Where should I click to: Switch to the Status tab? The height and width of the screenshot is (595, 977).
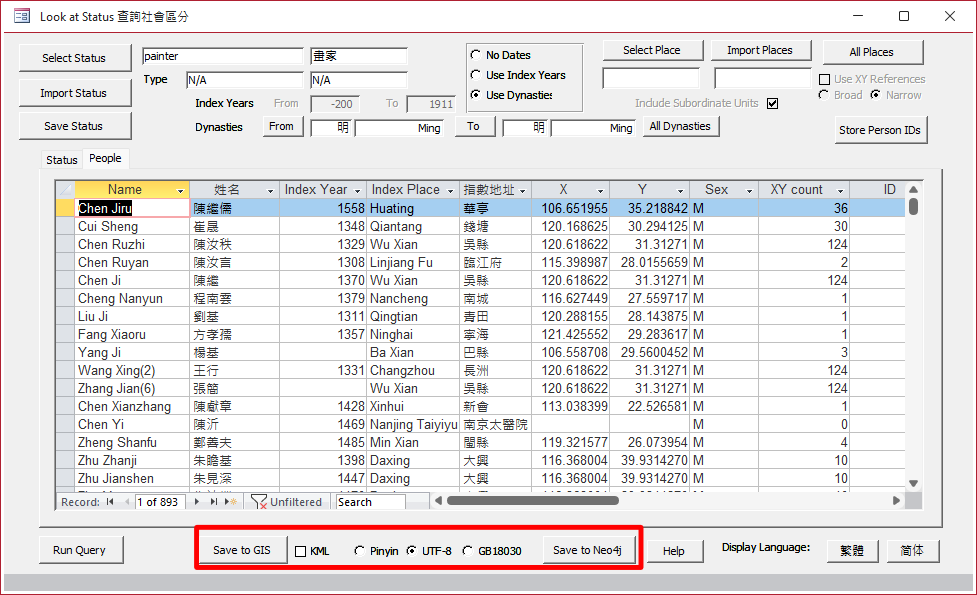(x=62, y=160)
